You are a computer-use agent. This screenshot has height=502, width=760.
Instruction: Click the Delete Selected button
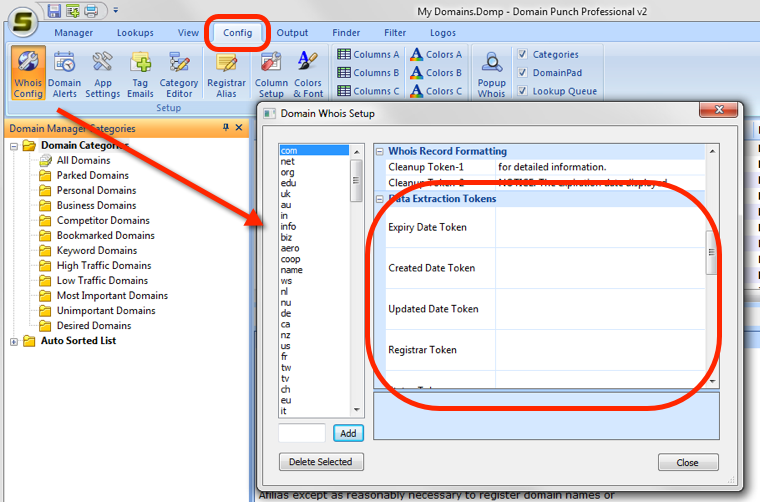point(321,462)
